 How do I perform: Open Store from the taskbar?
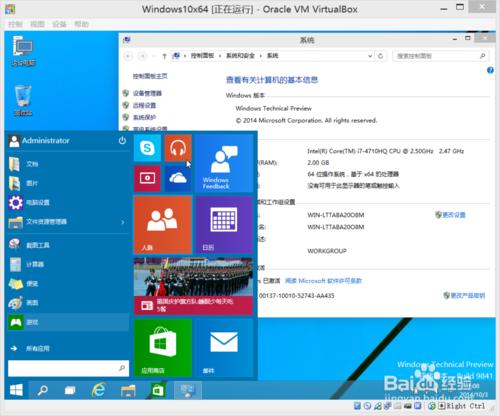coord(158,390)
